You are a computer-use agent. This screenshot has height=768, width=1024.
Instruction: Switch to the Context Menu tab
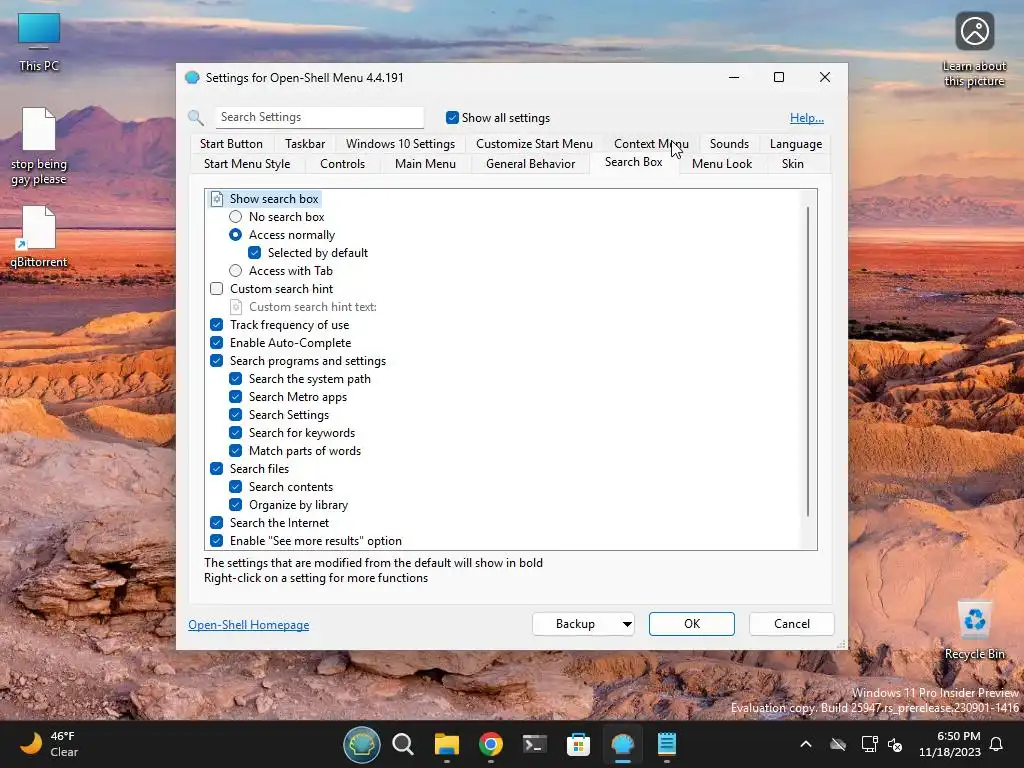(x=651, y=144)
